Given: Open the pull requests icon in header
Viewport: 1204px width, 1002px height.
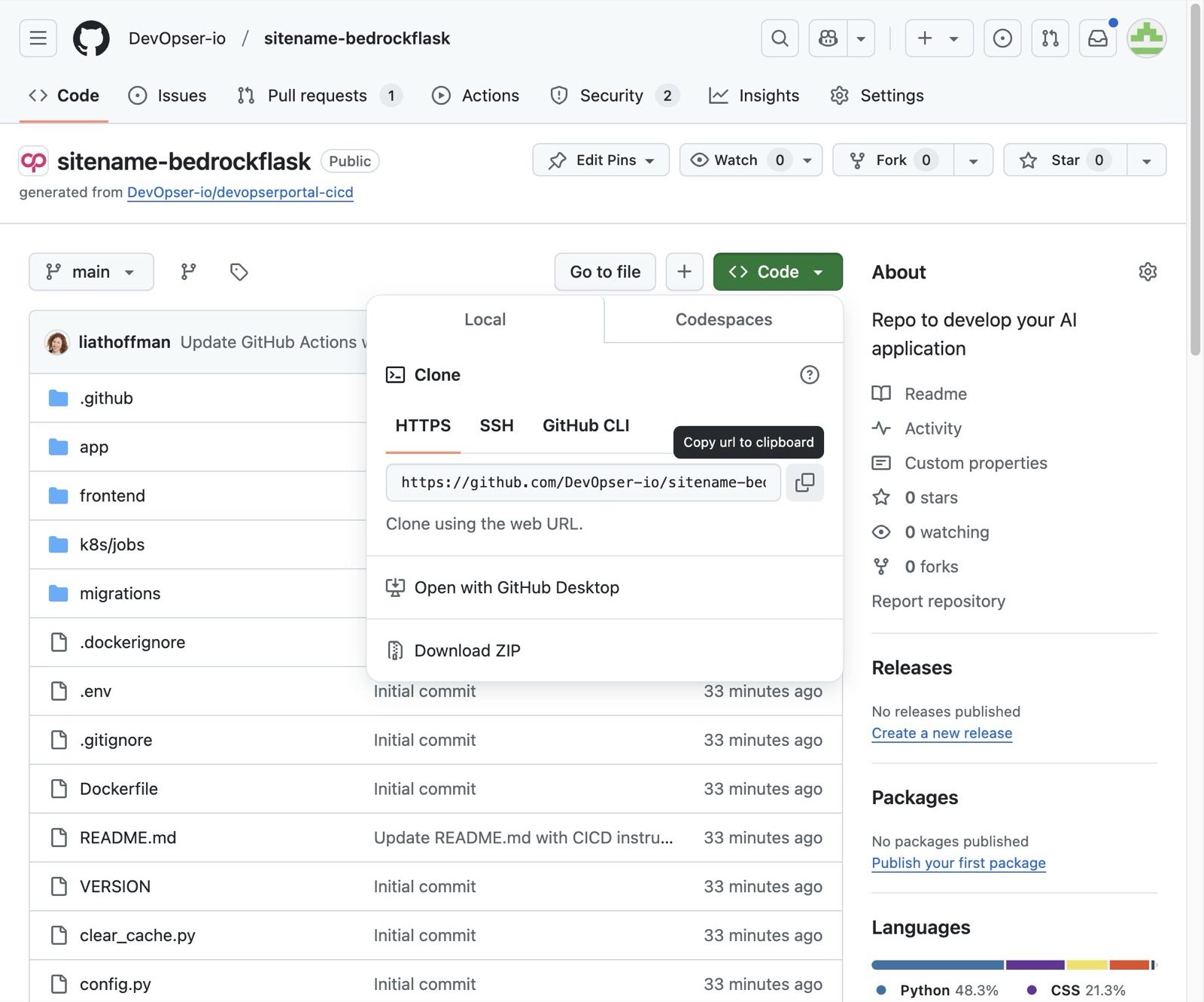Looking at the screenshot, I should coord(1050,38).
